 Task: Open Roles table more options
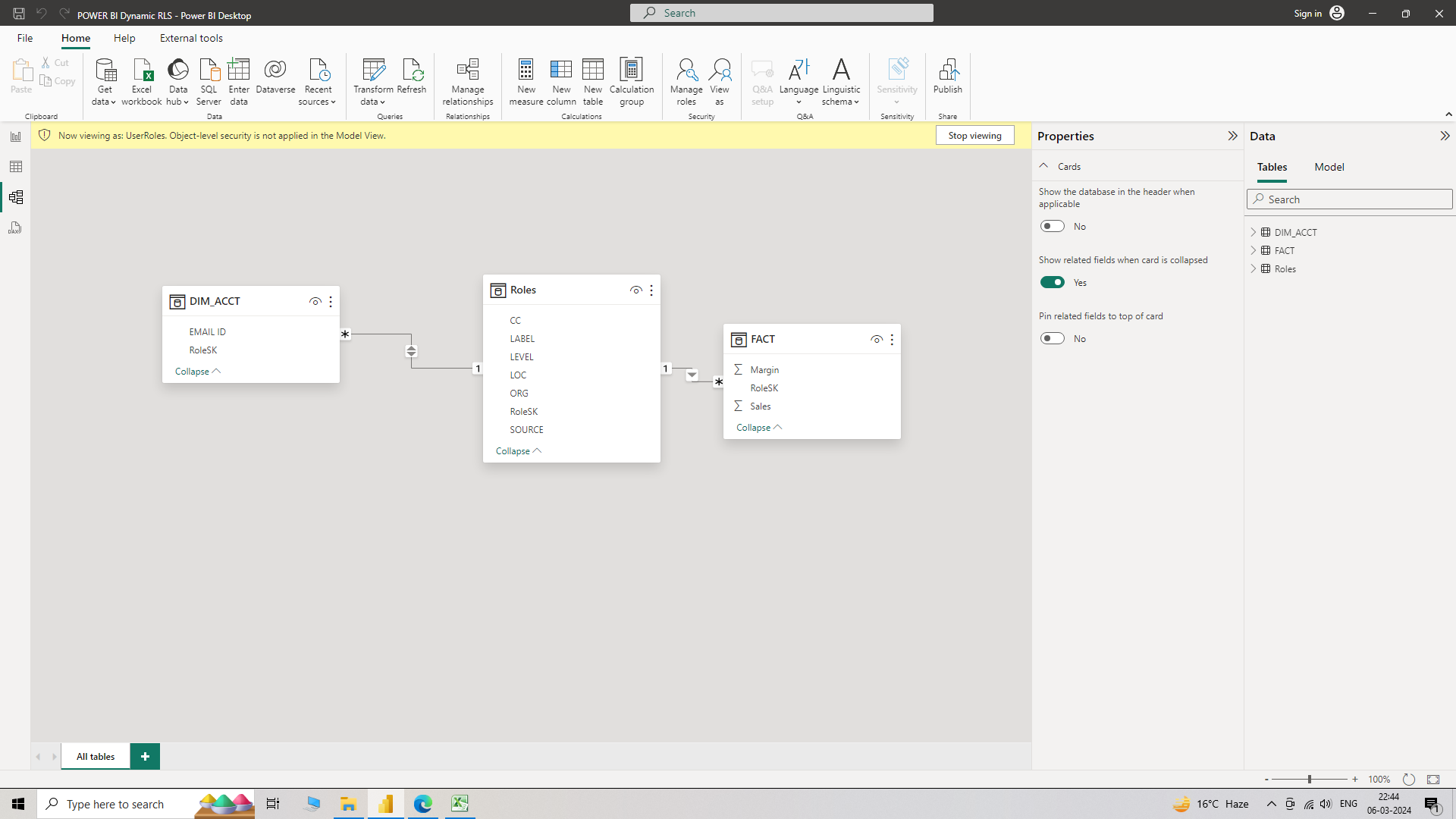pos(651,290)
